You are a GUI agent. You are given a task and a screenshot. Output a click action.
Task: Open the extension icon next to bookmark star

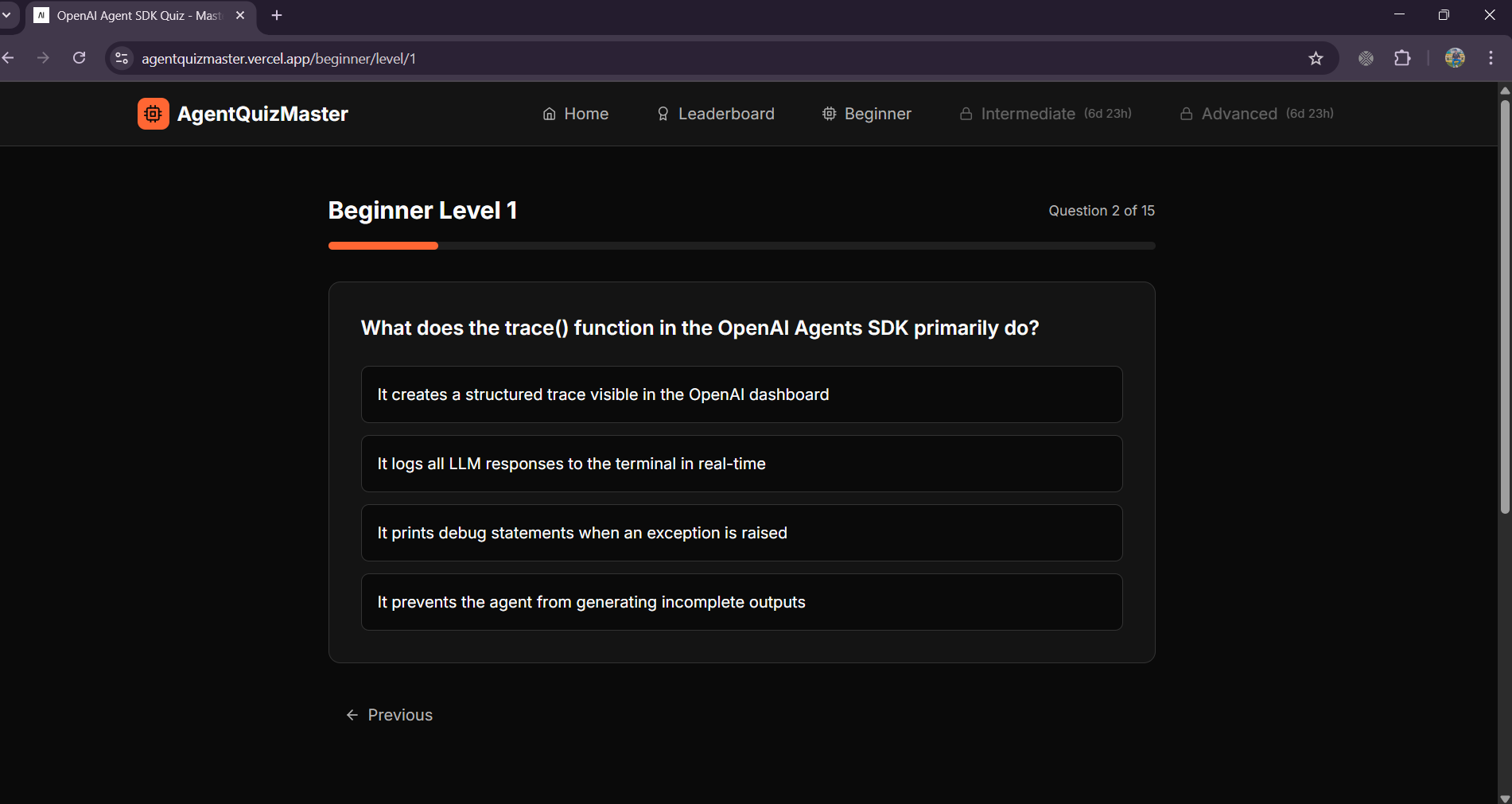tap(1366, 58)
